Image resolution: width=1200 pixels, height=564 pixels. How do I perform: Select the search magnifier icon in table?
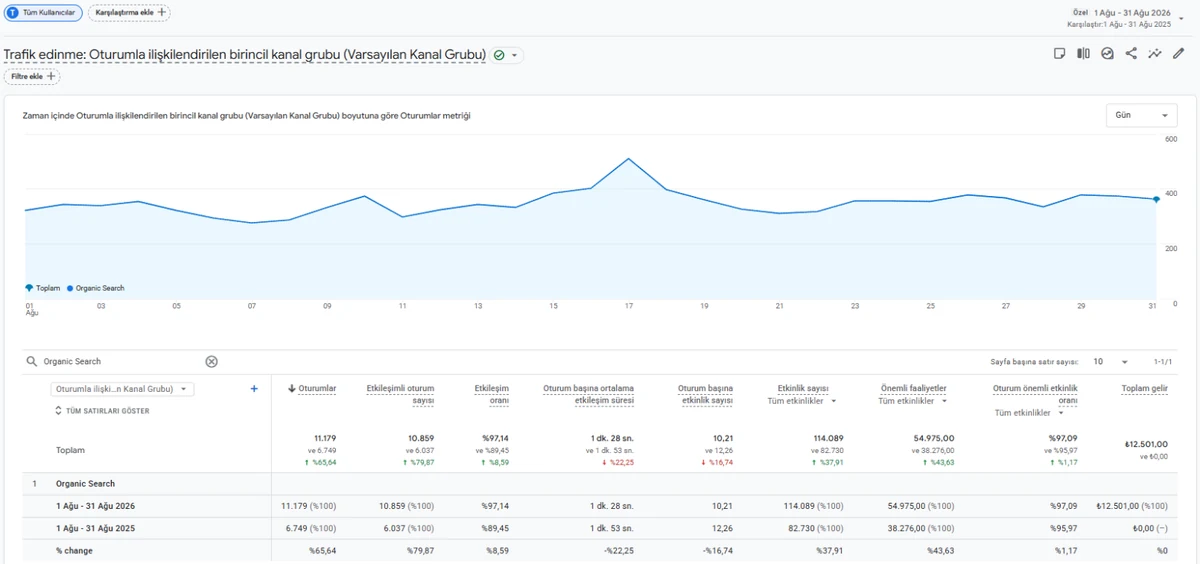tap(32, 362)
